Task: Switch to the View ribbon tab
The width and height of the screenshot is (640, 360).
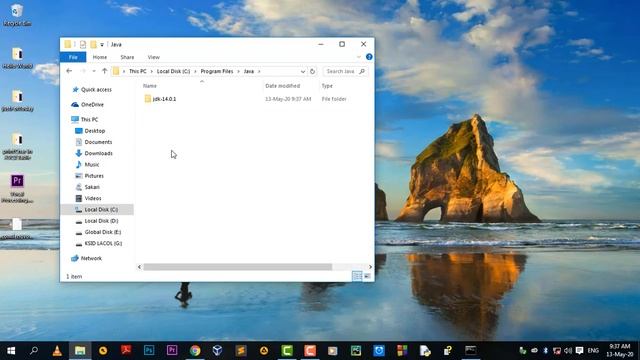Action: (x=153, y=57)
